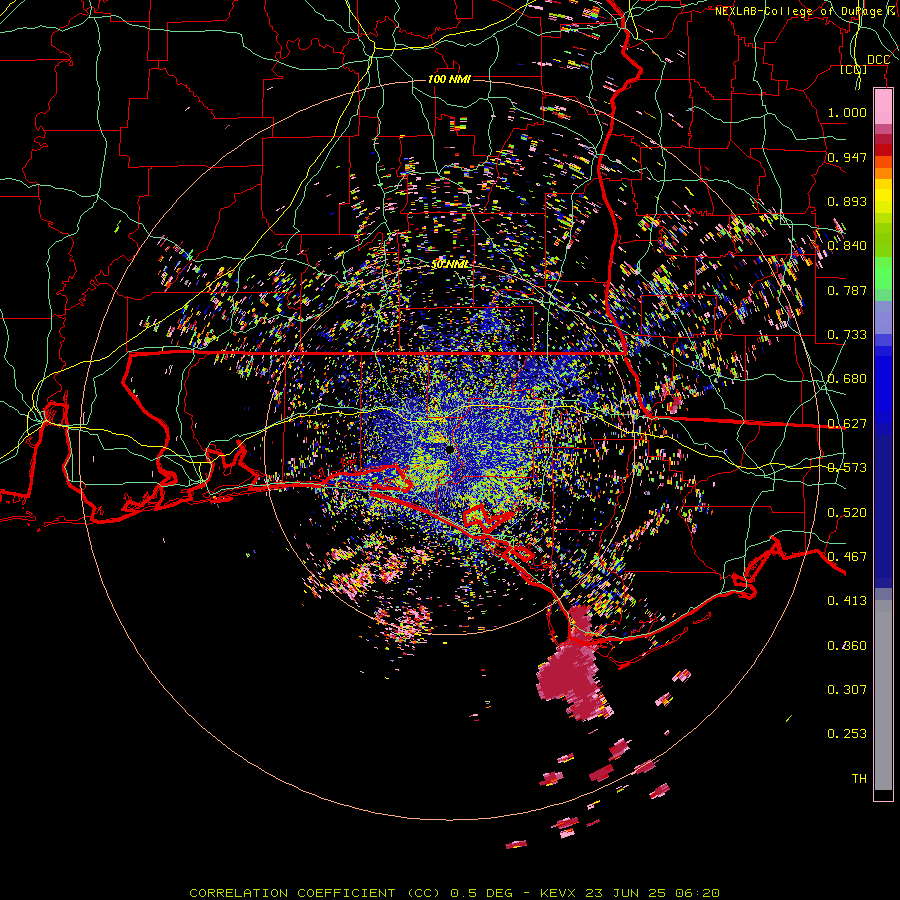Image resolution: width=900 pixels, height=900 pixels.
Task: Select the 0.413 legend value
Action: coord(847,601)
